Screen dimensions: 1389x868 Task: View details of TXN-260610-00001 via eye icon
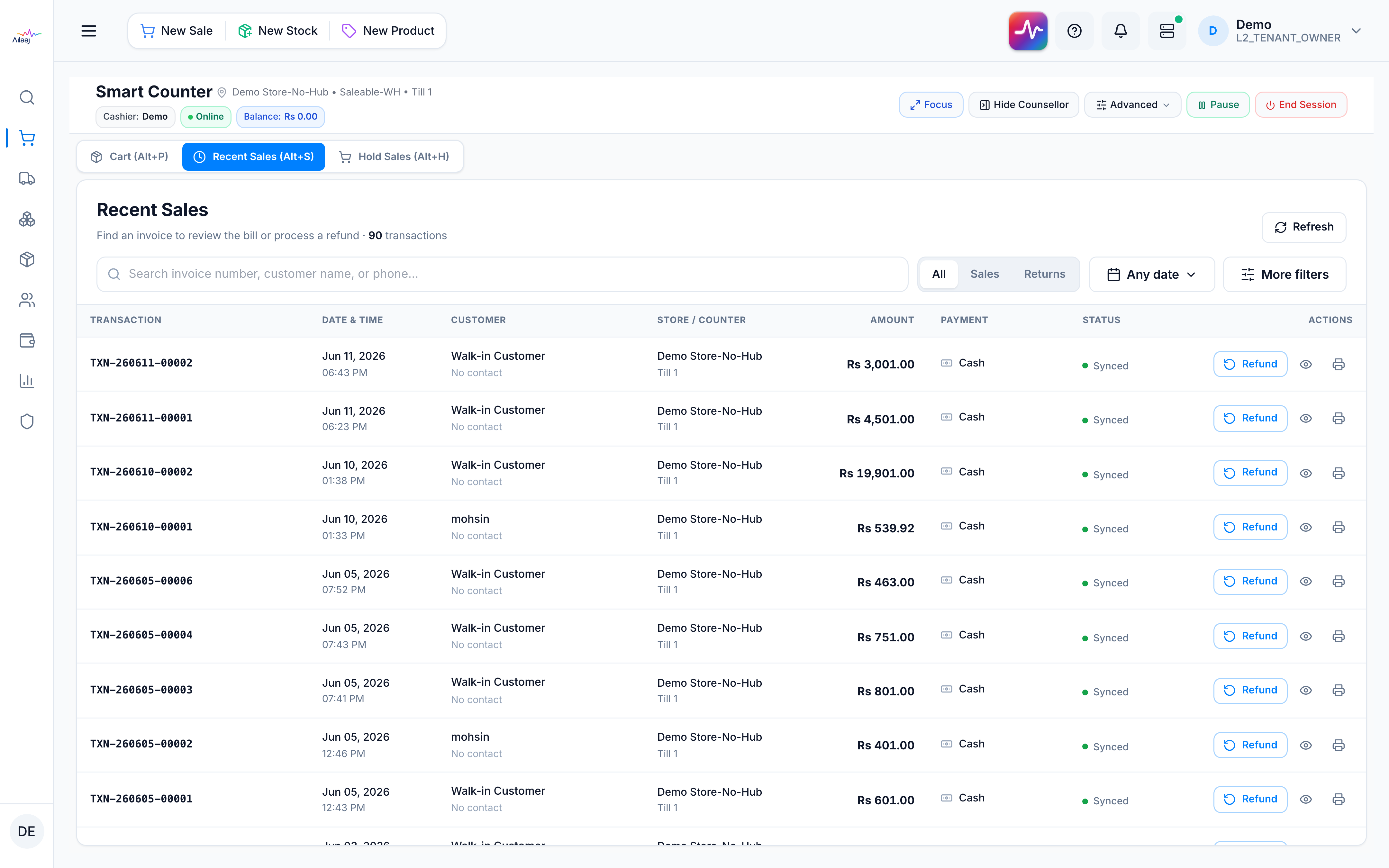[1306, 527]
